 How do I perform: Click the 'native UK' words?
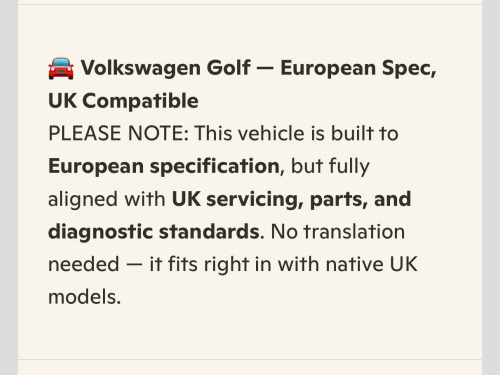click(x=372, y=264)
